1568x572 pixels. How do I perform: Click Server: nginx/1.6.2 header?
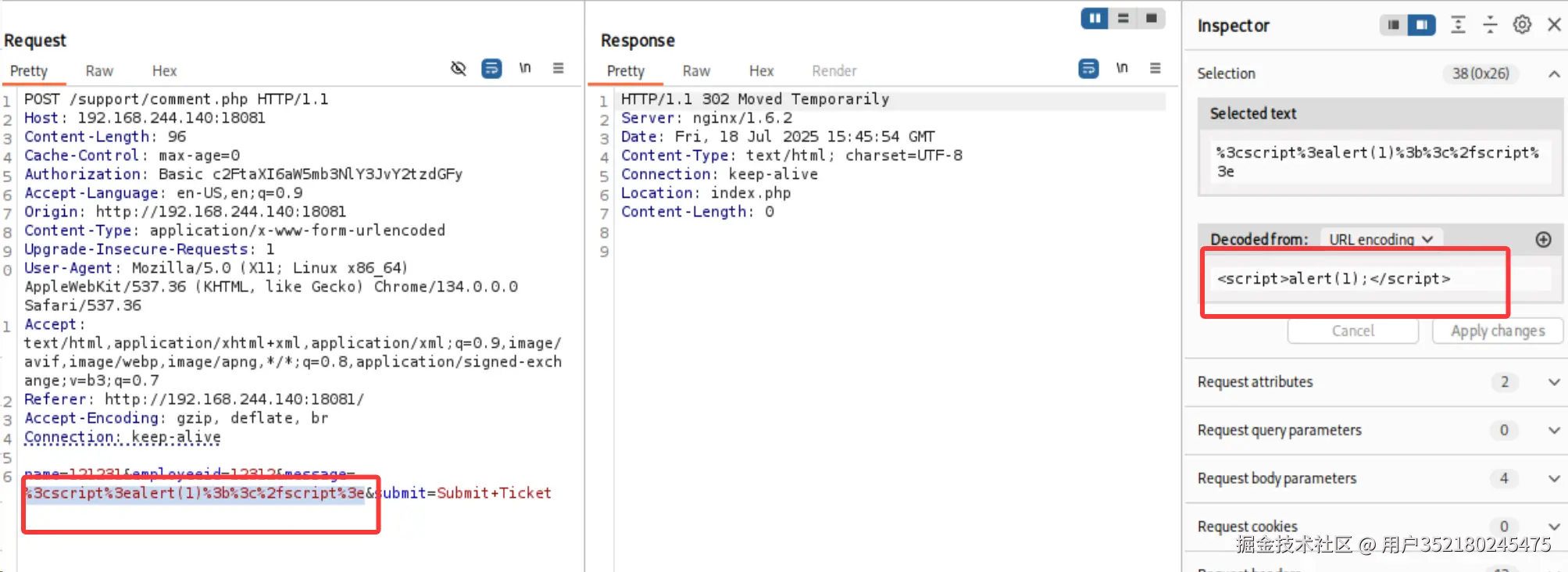[706, 118]
